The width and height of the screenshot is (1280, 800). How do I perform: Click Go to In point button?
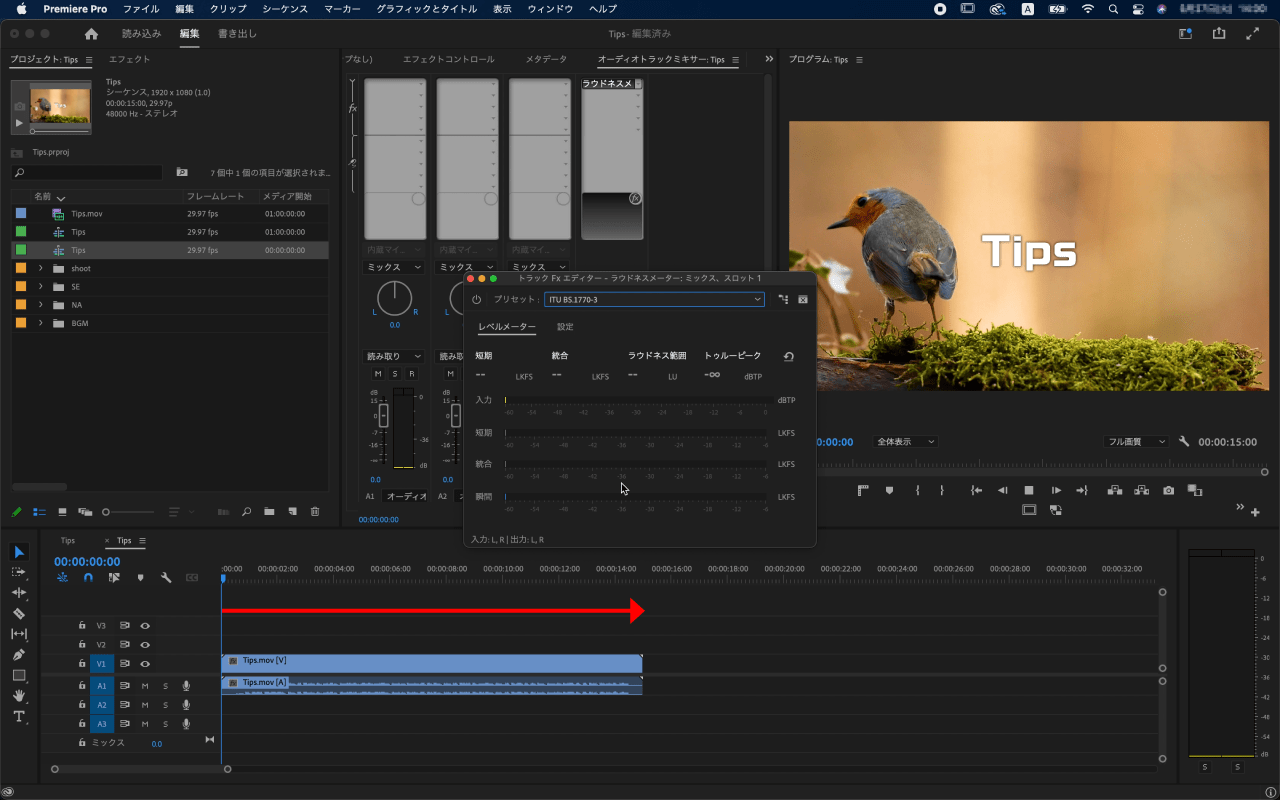coord(977,490)
